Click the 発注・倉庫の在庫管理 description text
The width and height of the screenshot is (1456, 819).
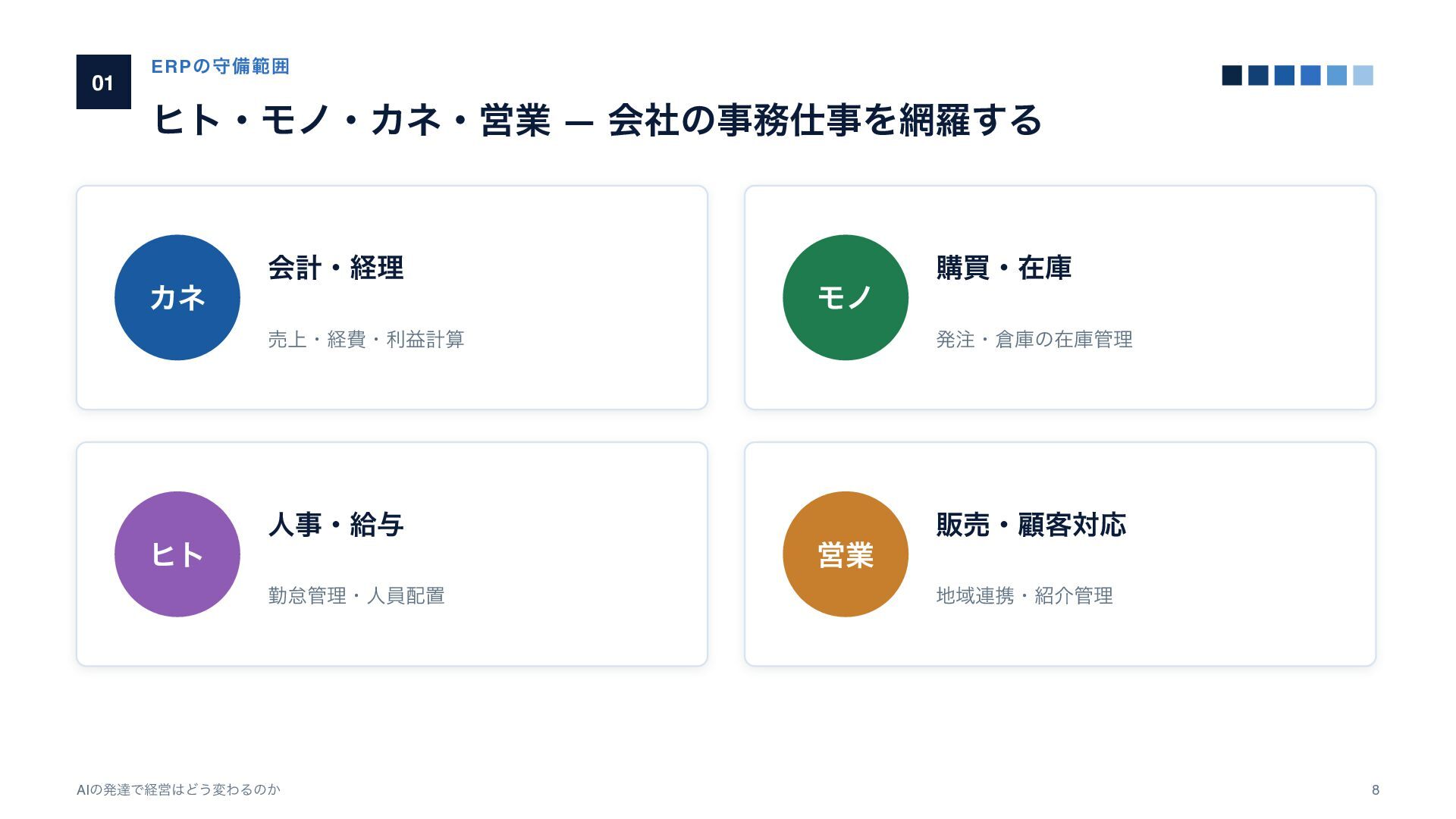click(x=1034, y=339)
